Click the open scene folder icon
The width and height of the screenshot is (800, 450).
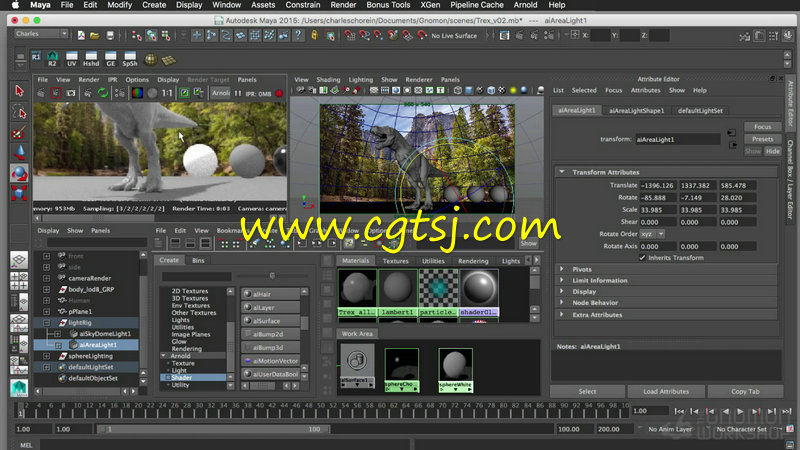[95, 36]
